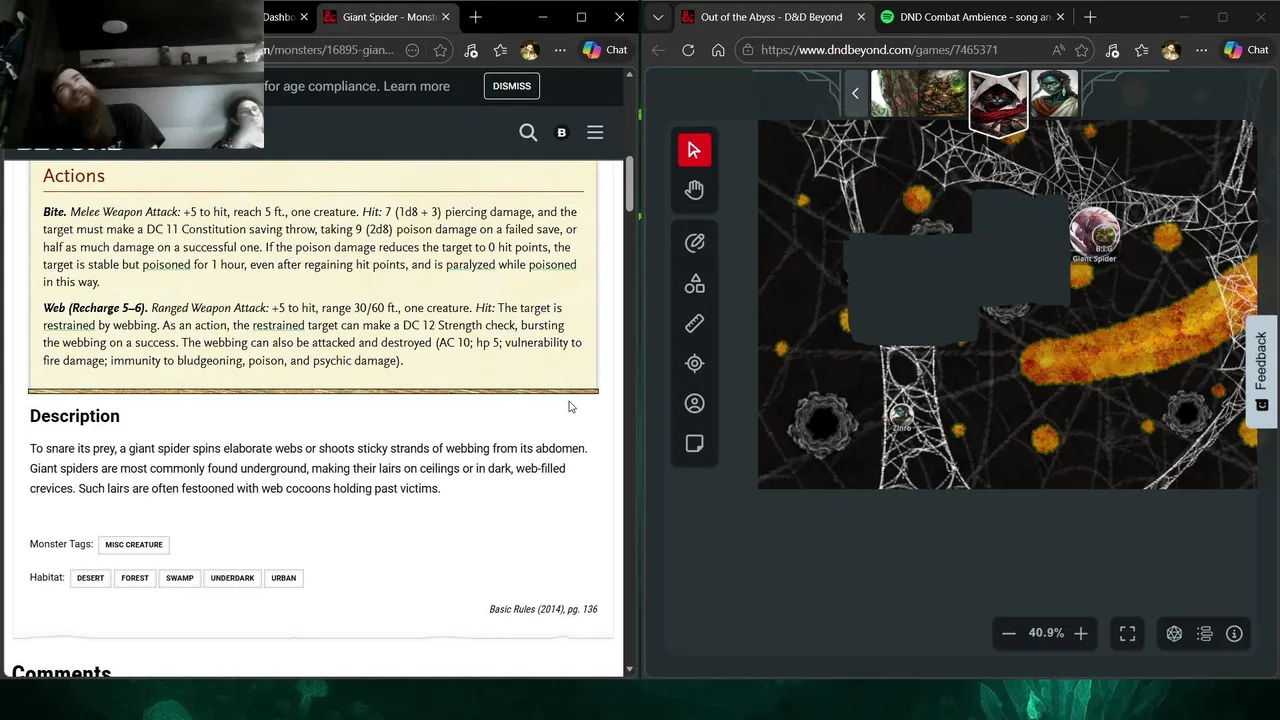
Task: Click the UNDERDARK habitat tag
Action: 232,578
